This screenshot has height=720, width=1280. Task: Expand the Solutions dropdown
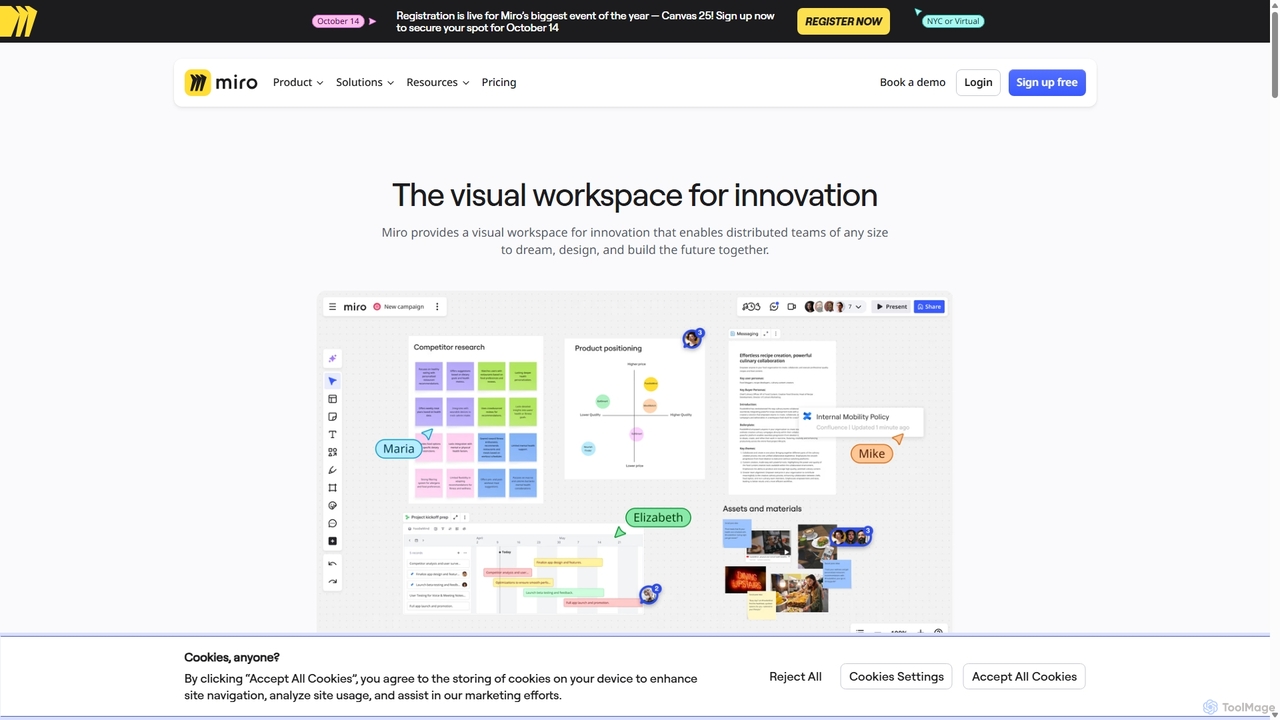tap(365, 82)
